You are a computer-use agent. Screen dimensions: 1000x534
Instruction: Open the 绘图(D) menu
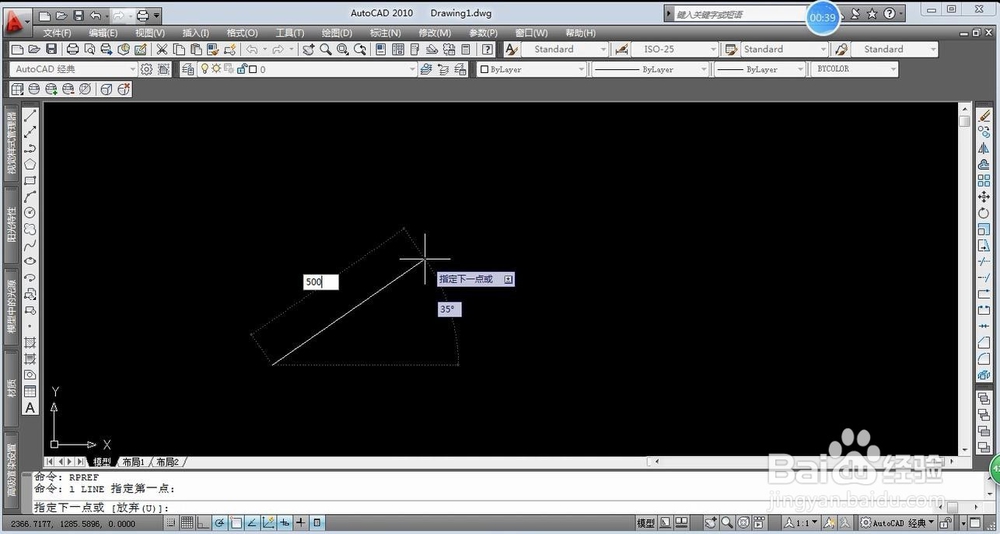pos(337,33)
